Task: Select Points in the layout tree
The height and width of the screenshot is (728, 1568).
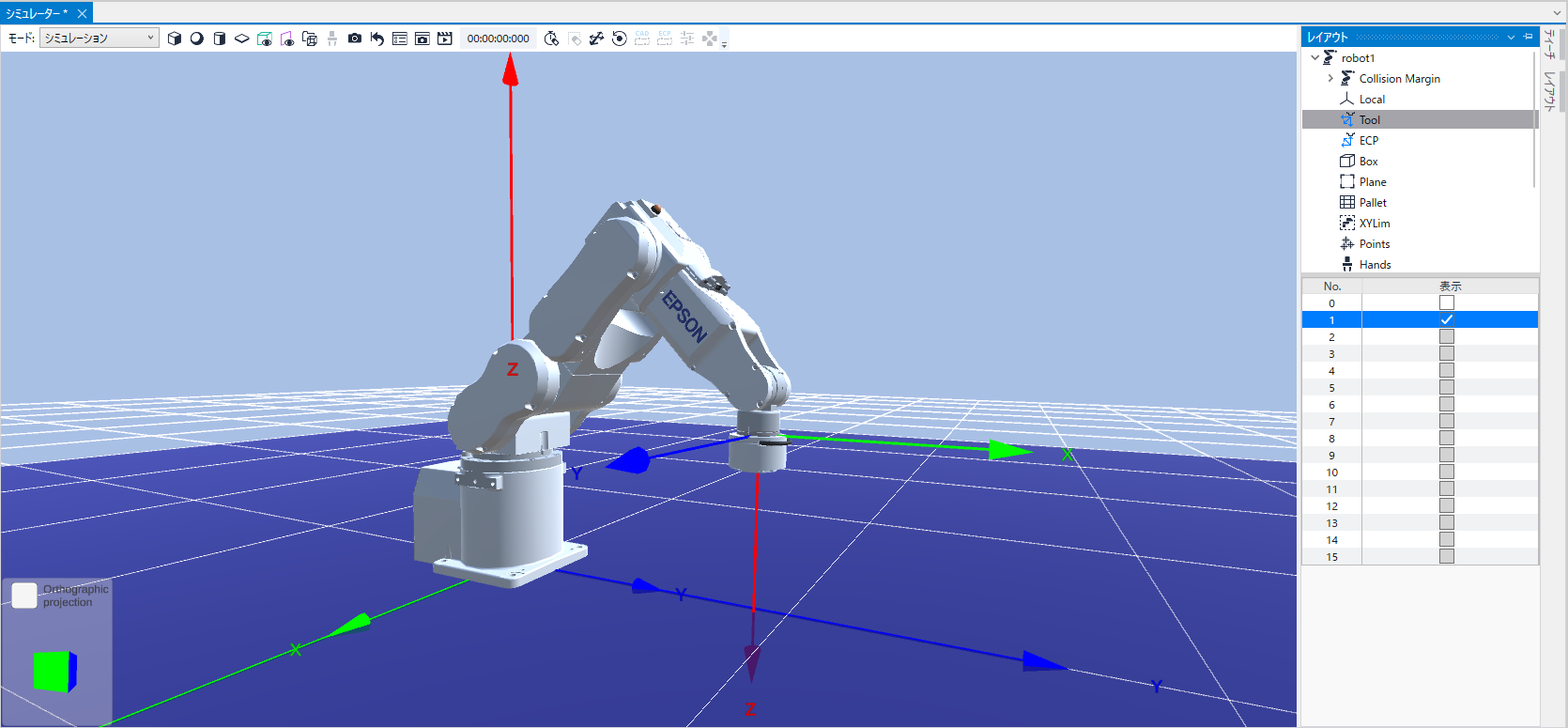Action: (1374, 244)
